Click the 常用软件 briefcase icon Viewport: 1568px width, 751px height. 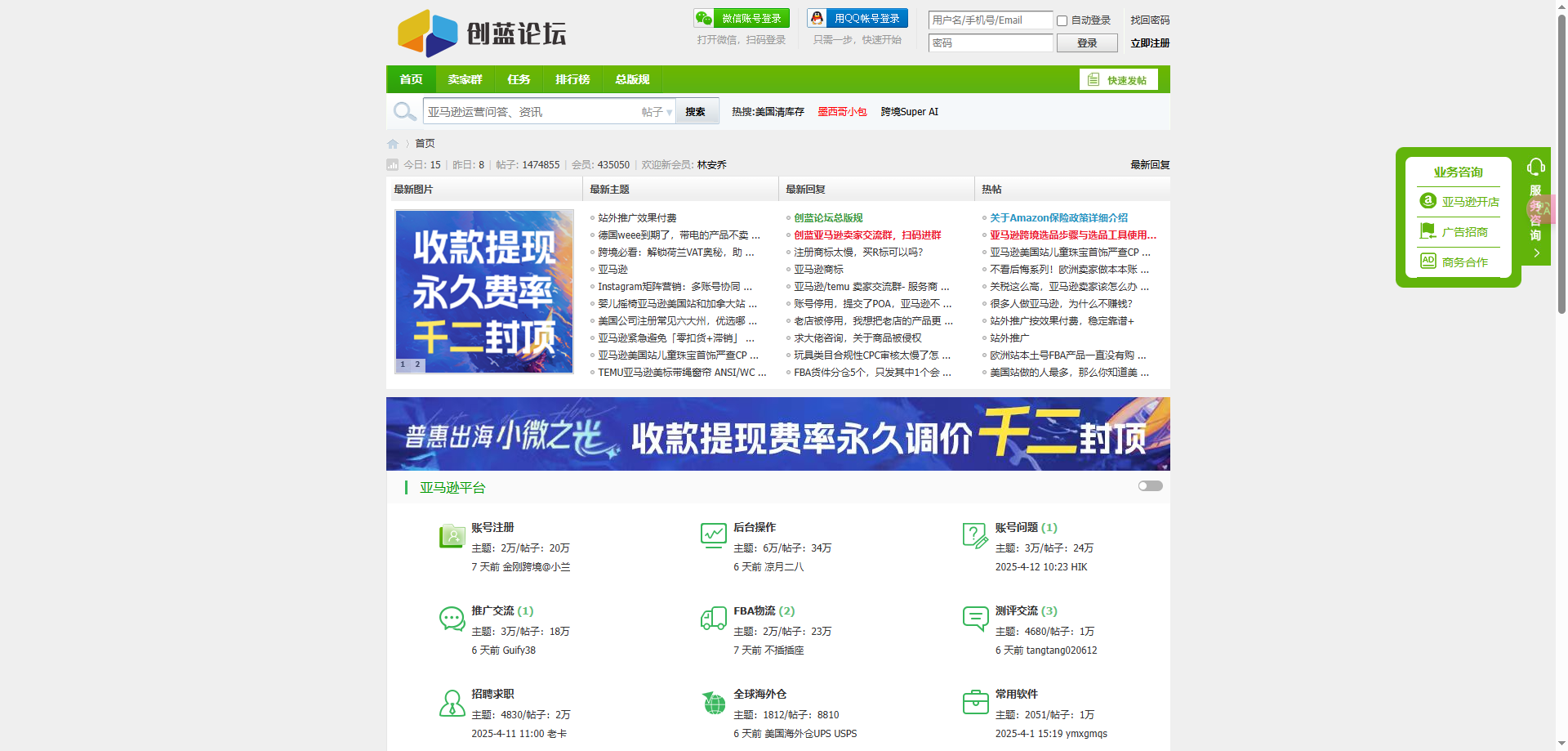[x=975, y=703]
